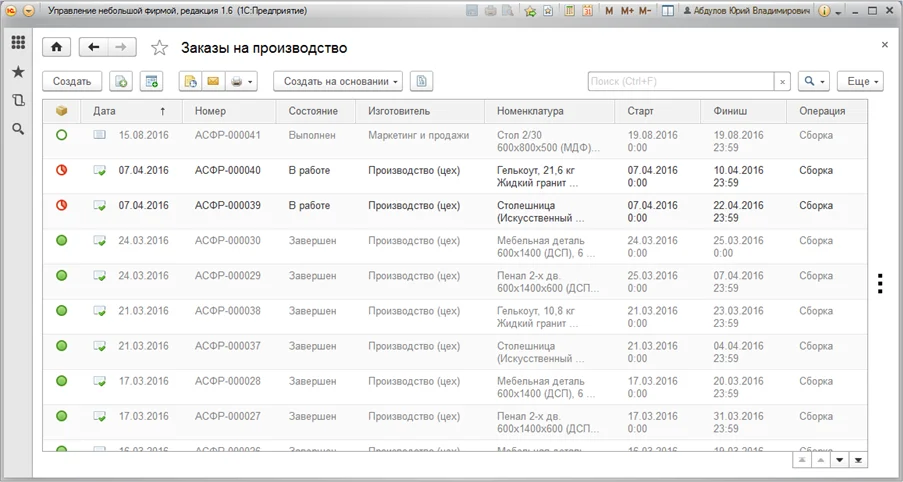Image resolution: width=903 pixels, height=482 pixels.
Task: Click the Поиск (Ctrl+F) search field
Action: click(x=681, y=82)
